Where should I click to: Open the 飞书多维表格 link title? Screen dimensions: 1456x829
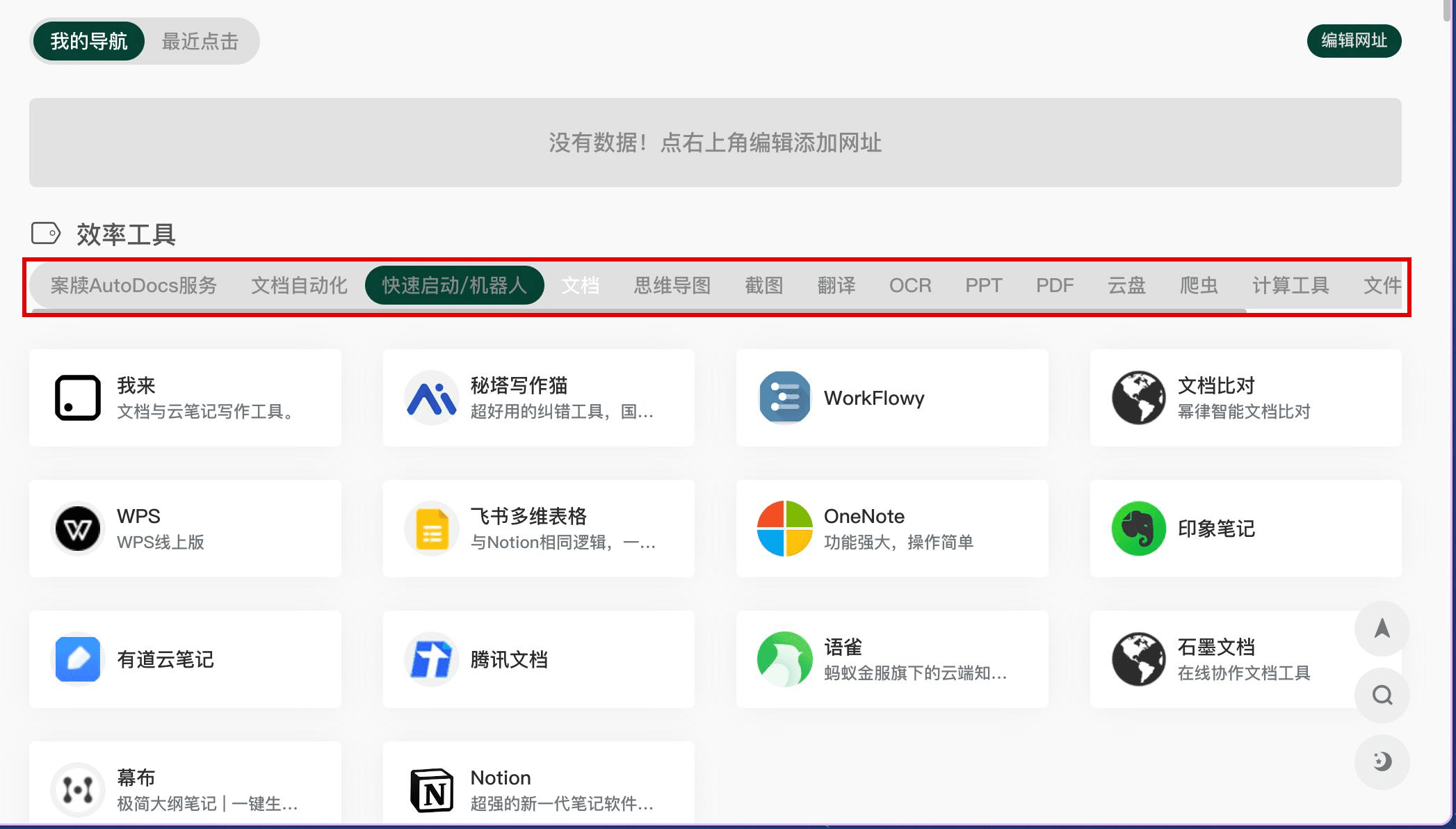(528, 516)
